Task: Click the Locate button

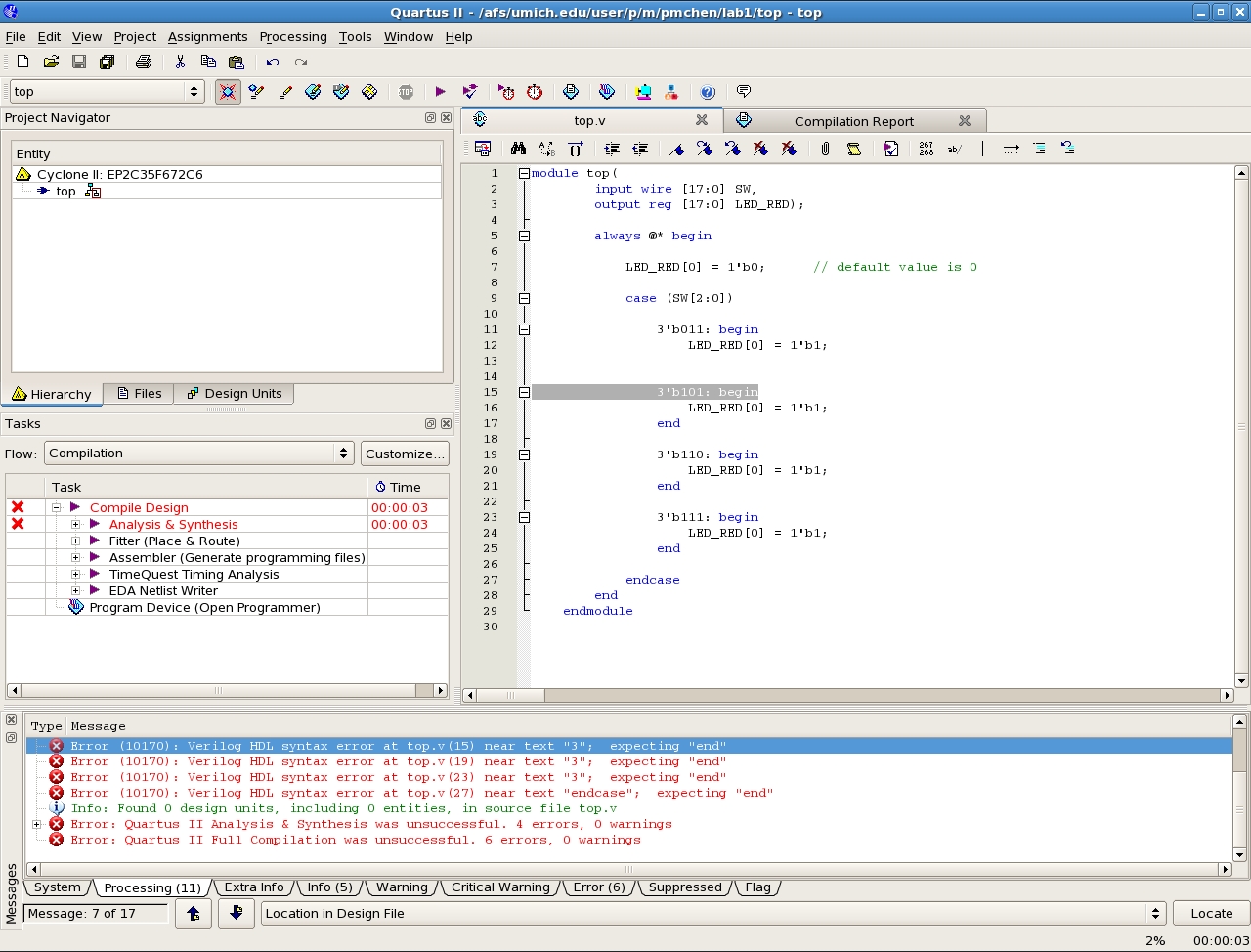Action: click(1211, 913)
